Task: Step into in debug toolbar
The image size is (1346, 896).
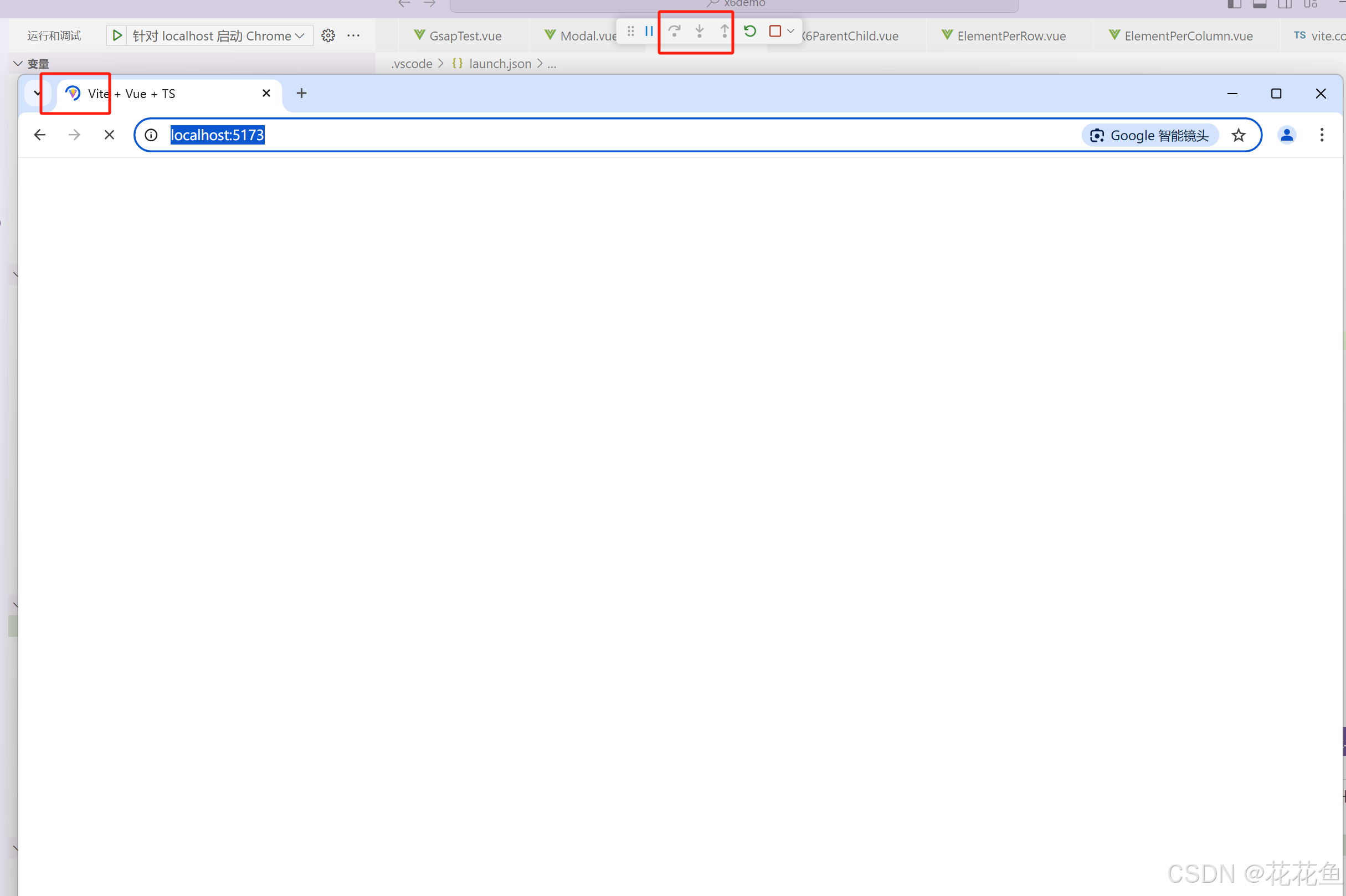Action: [700, 31]
